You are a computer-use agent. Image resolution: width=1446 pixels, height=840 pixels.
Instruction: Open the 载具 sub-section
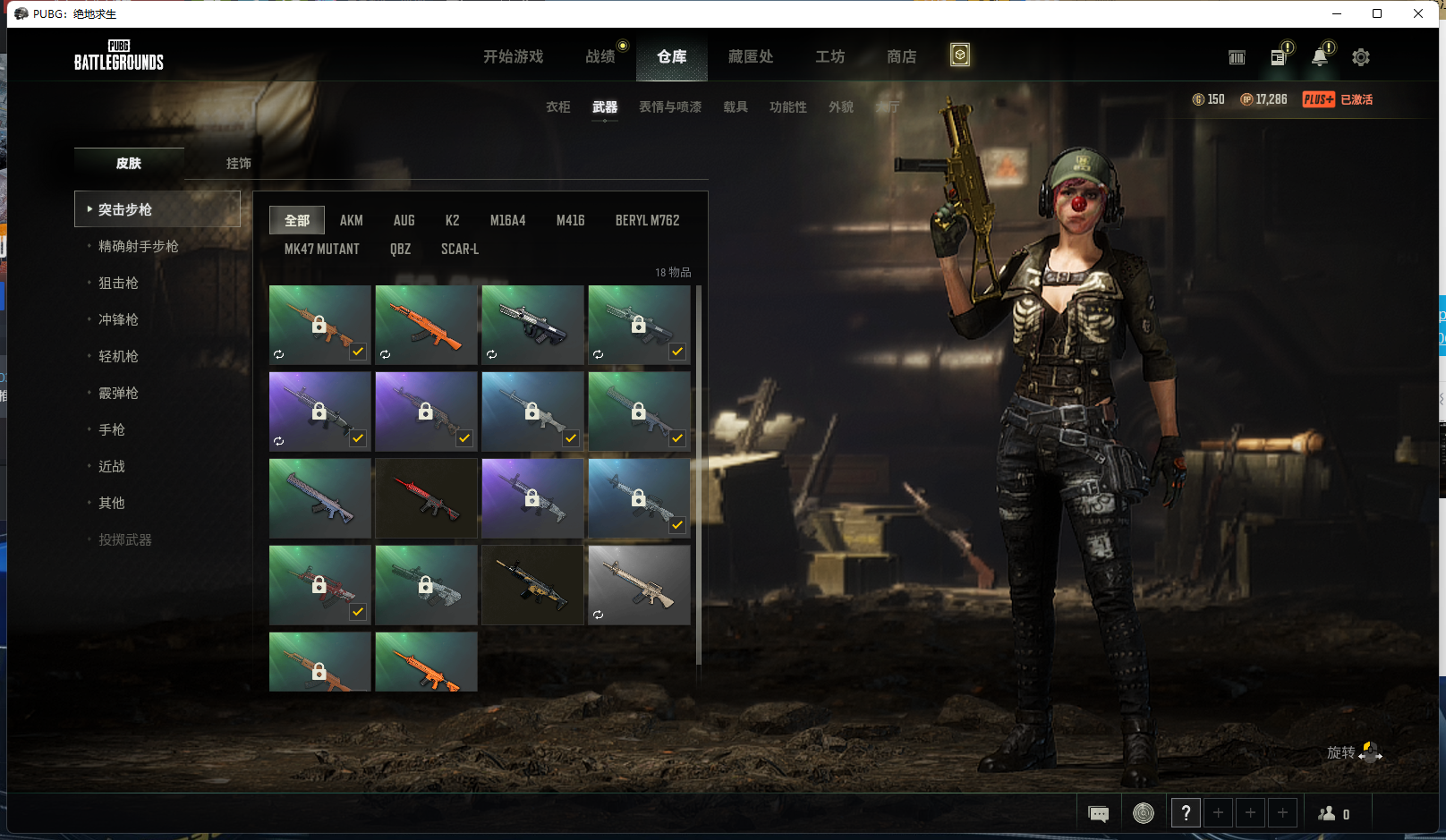pos(736,106)
